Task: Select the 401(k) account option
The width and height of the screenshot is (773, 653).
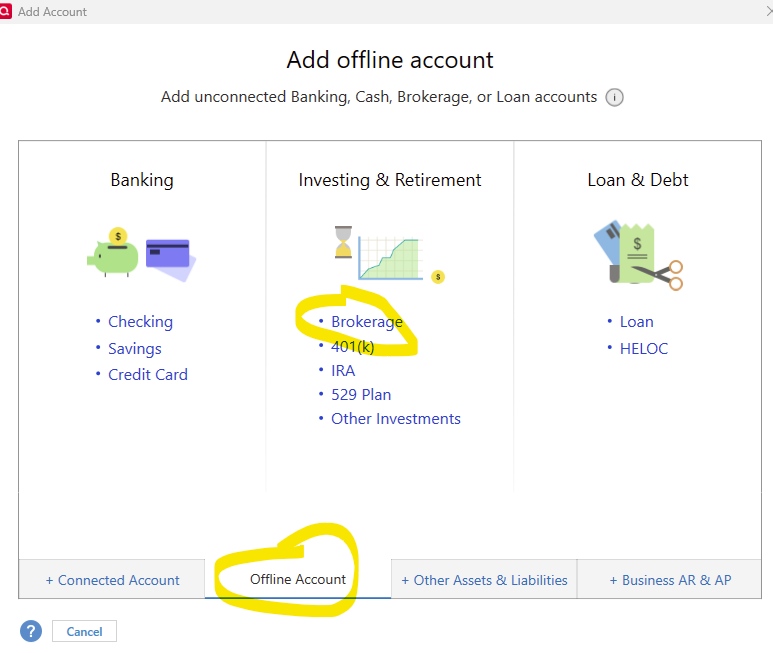Action: click(x=352, y=346)
